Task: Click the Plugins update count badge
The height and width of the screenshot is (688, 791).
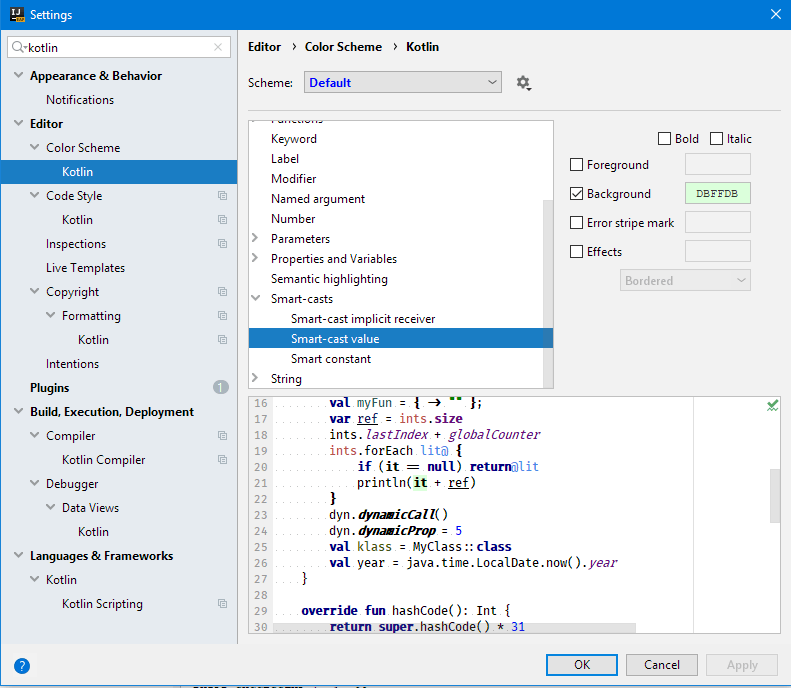Action: point(220,388)
